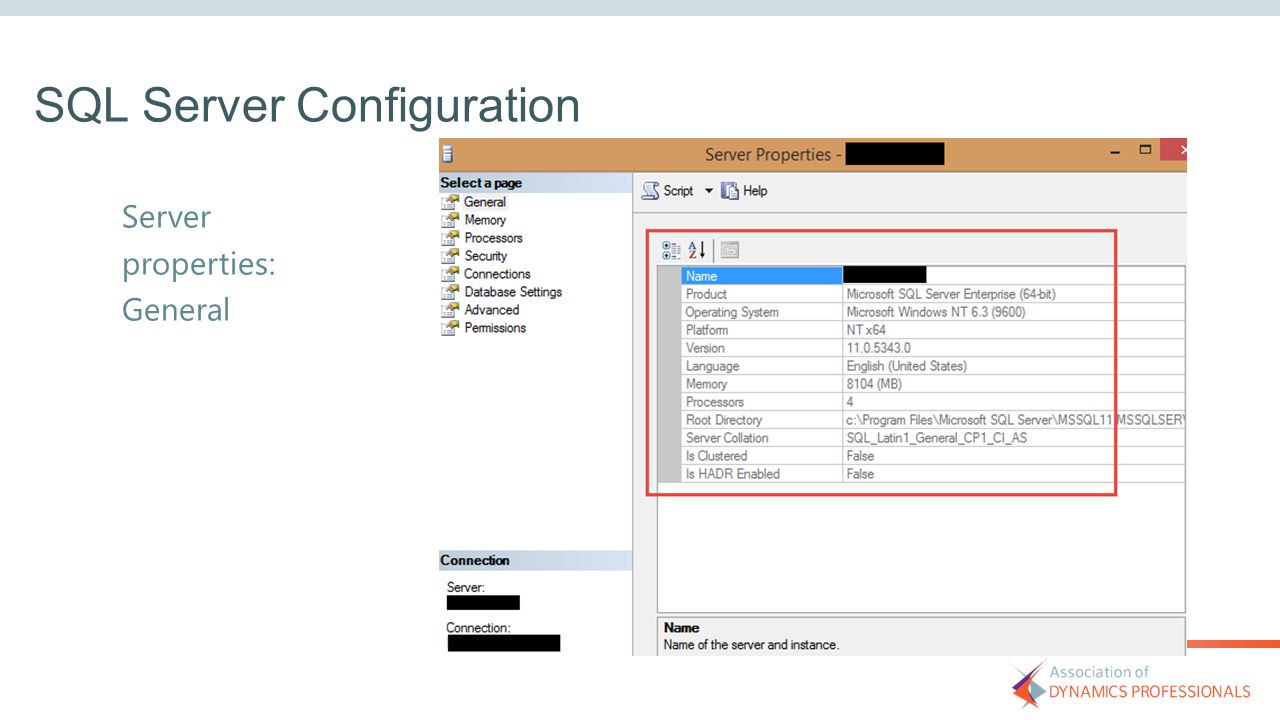Minimize the Server Properties window

[x=1116, y=151]
